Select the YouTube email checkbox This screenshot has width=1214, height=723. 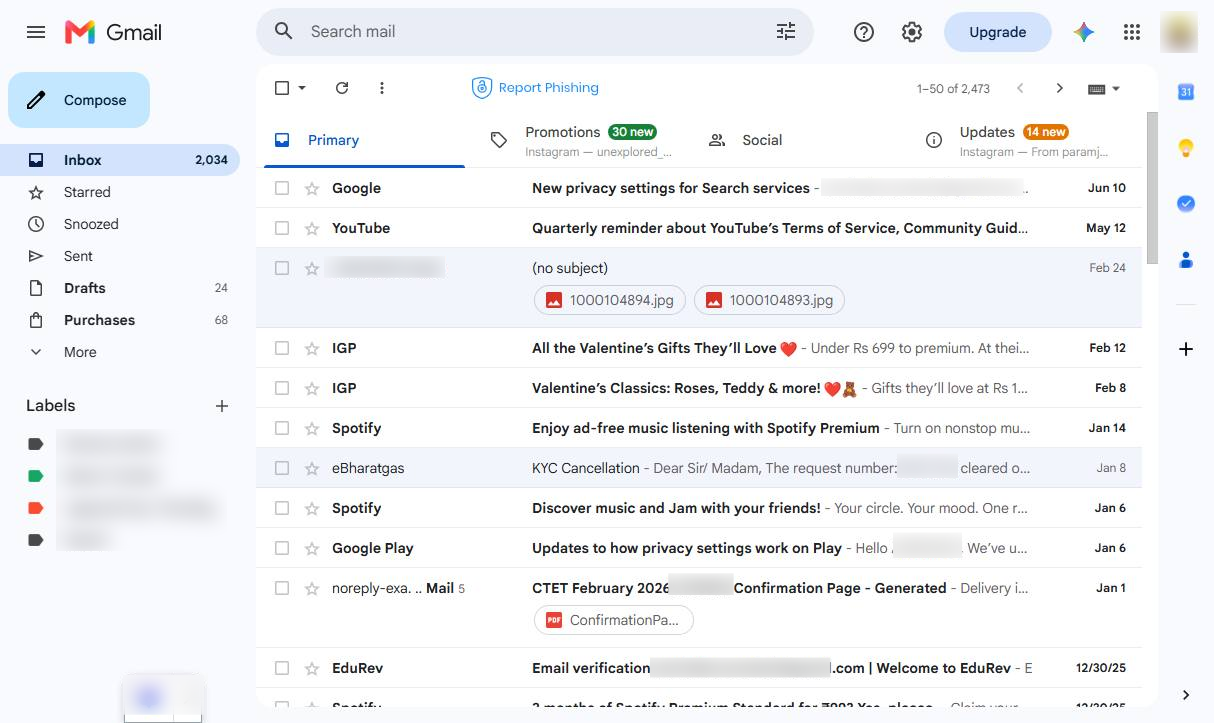282,228
